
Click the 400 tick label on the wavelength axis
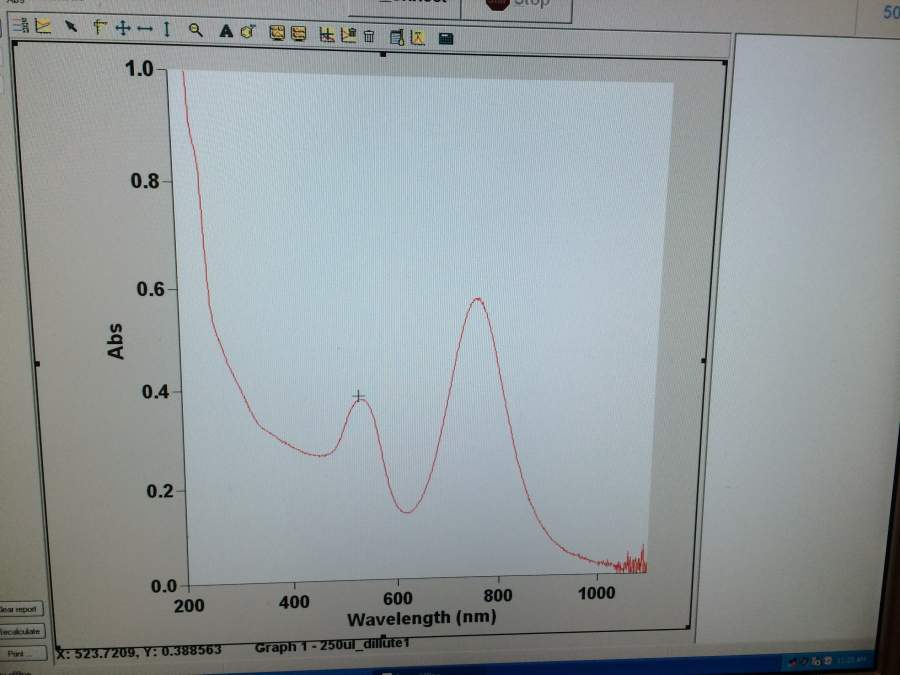[x=294, y=602]
